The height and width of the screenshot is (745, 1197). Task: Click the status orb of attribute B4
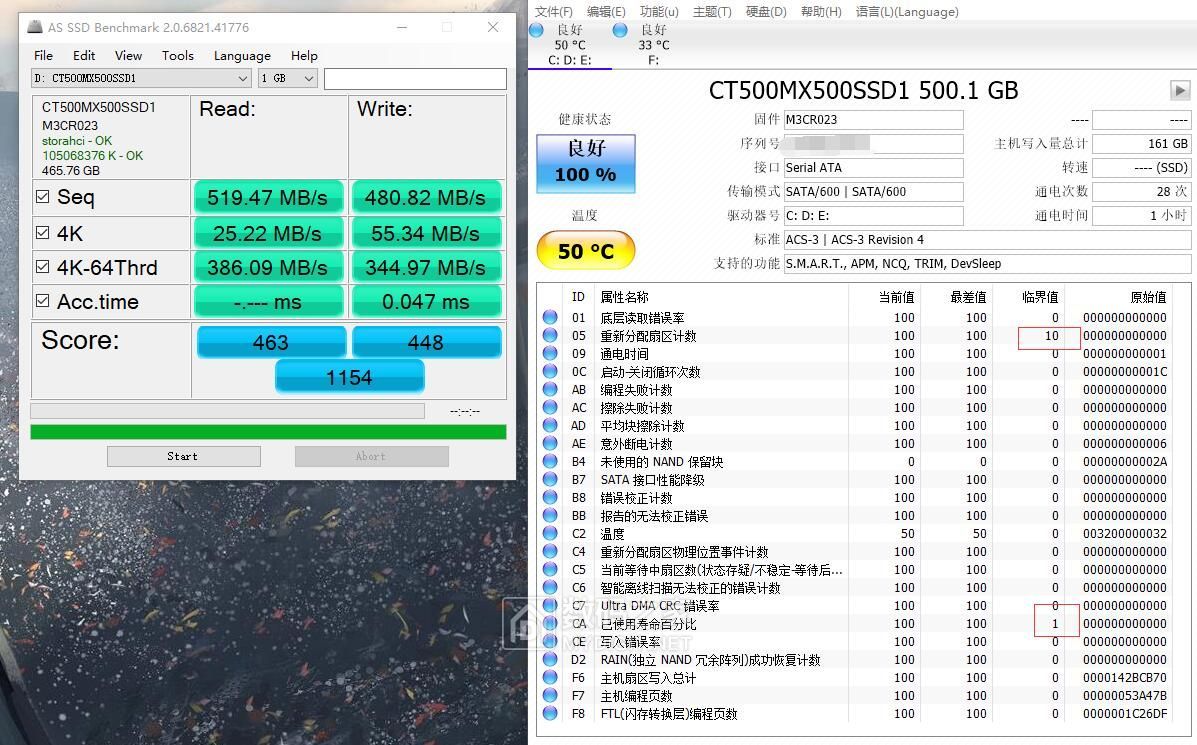point(550,461)
